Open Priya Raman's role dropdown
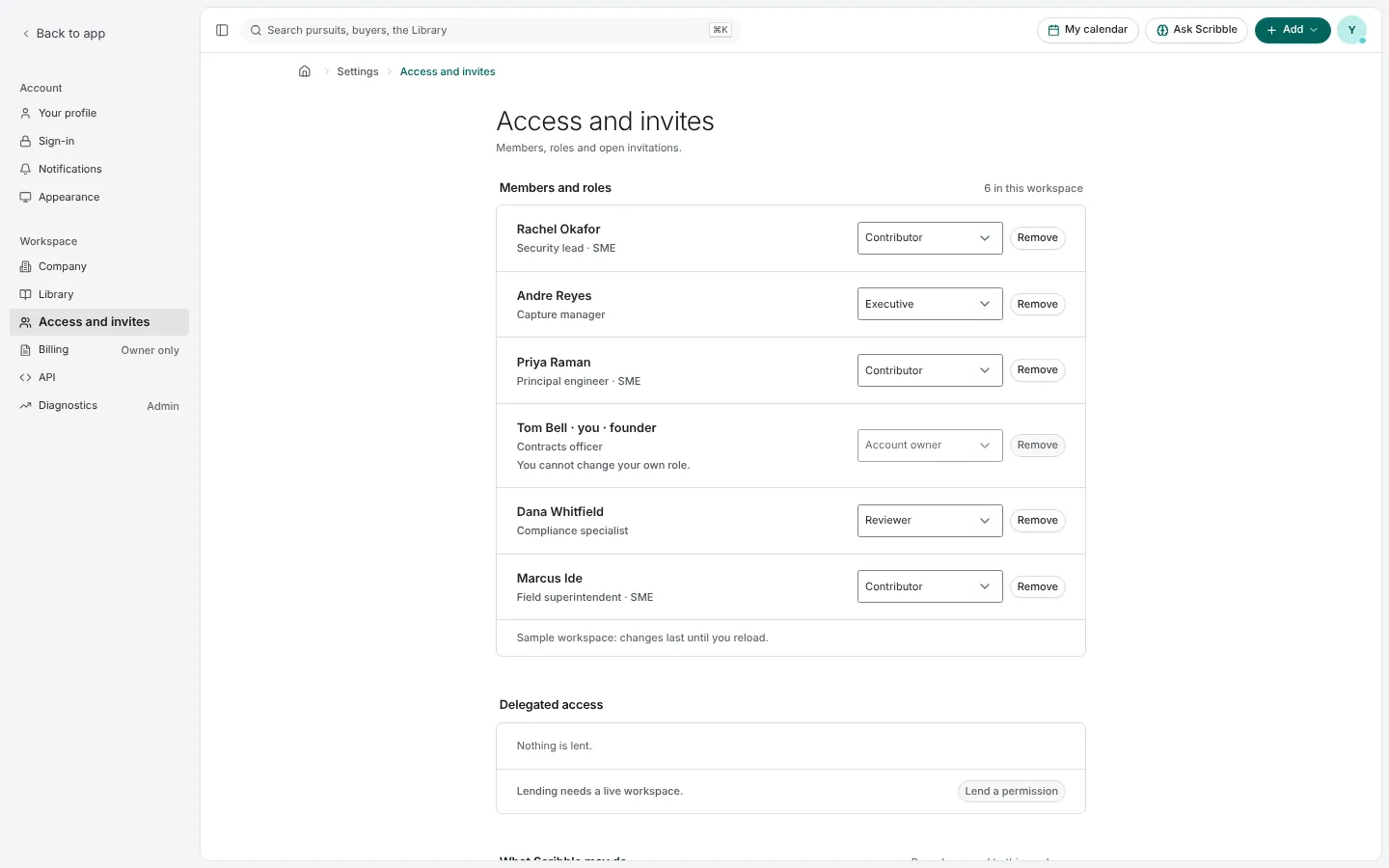 pyautogui.click(x=930, y=370)
